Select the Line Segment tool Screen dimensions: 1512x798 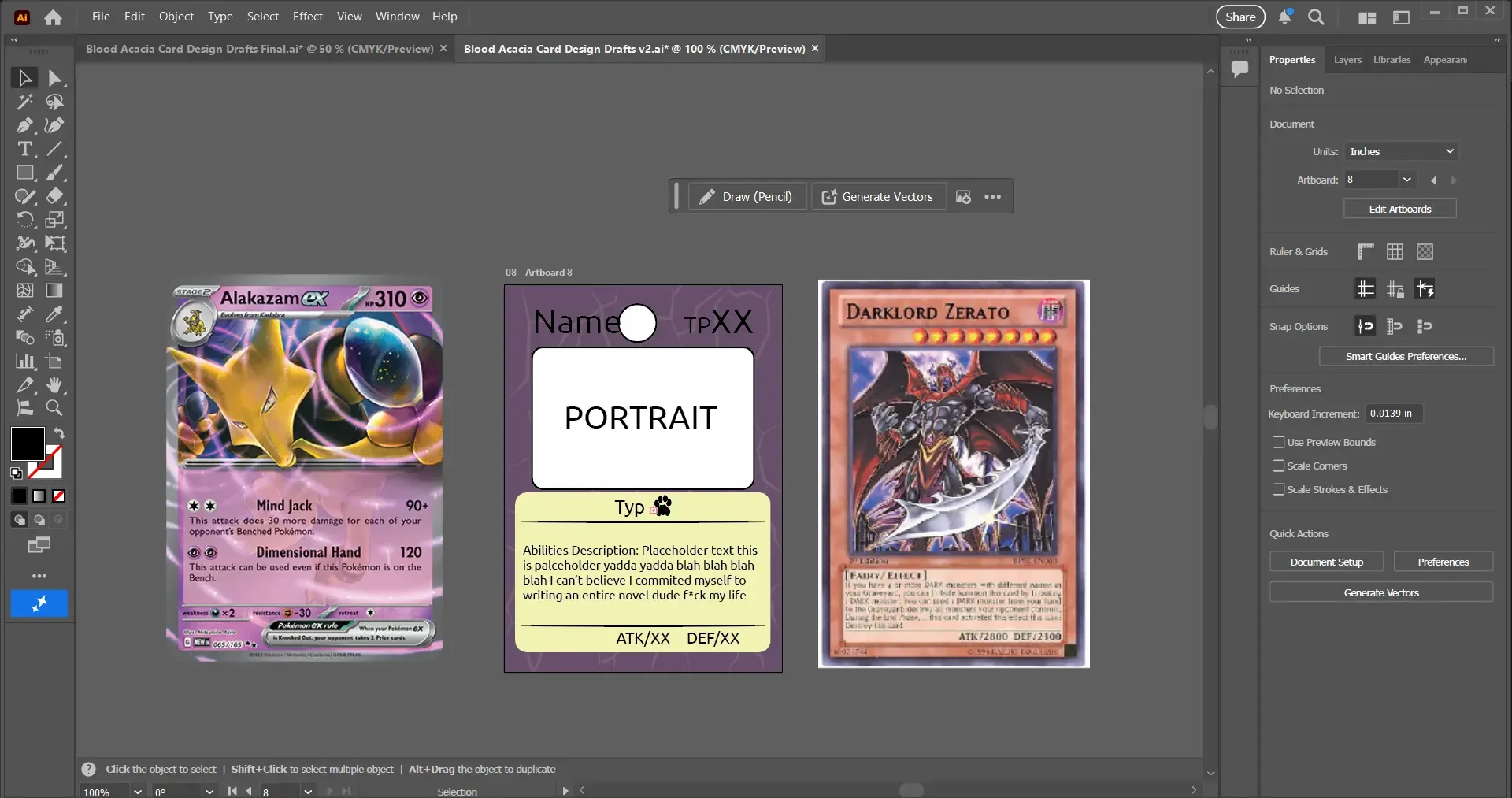click(x=54, y=149)
